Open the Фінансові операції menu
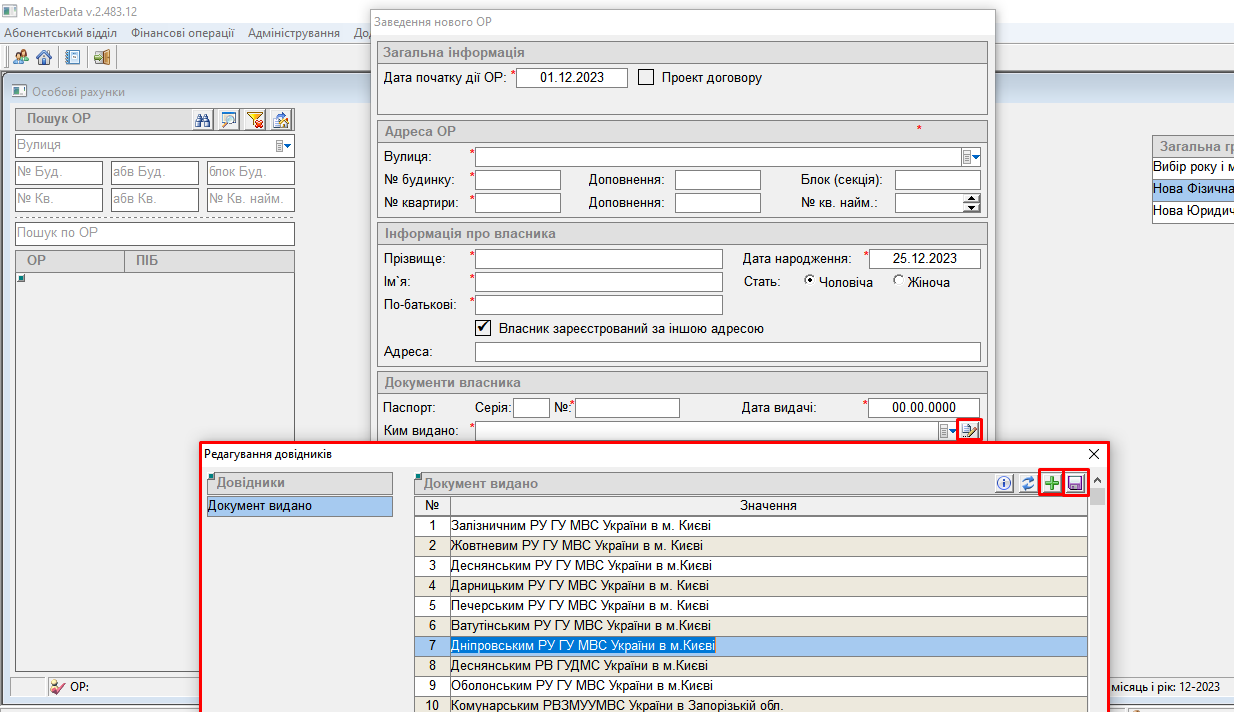Image resolution: width=1234 pixels, height=712 pixels. click(182, 33)
